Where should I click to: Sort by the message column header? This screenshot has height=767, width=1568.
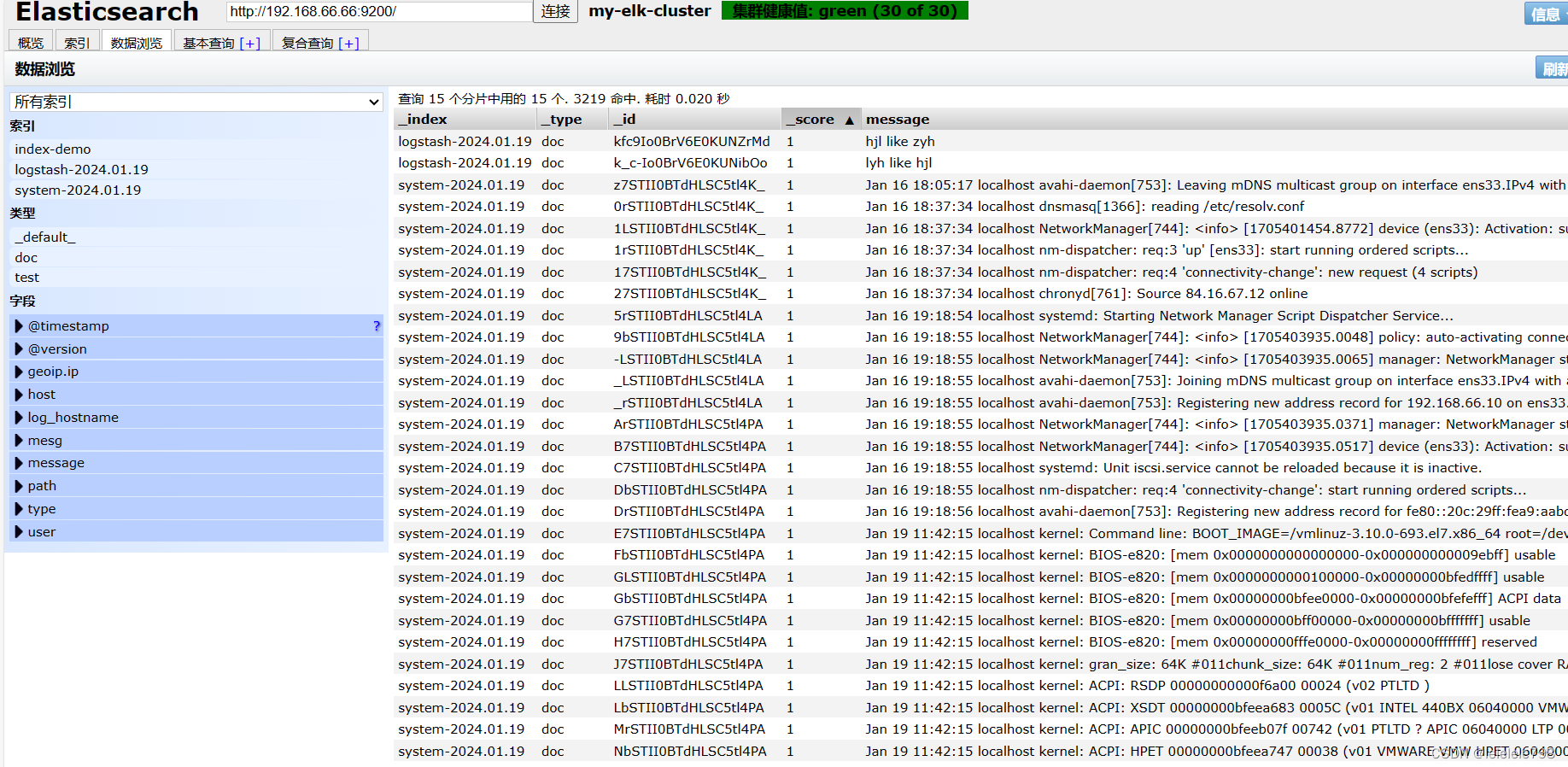click(1214, 120)
